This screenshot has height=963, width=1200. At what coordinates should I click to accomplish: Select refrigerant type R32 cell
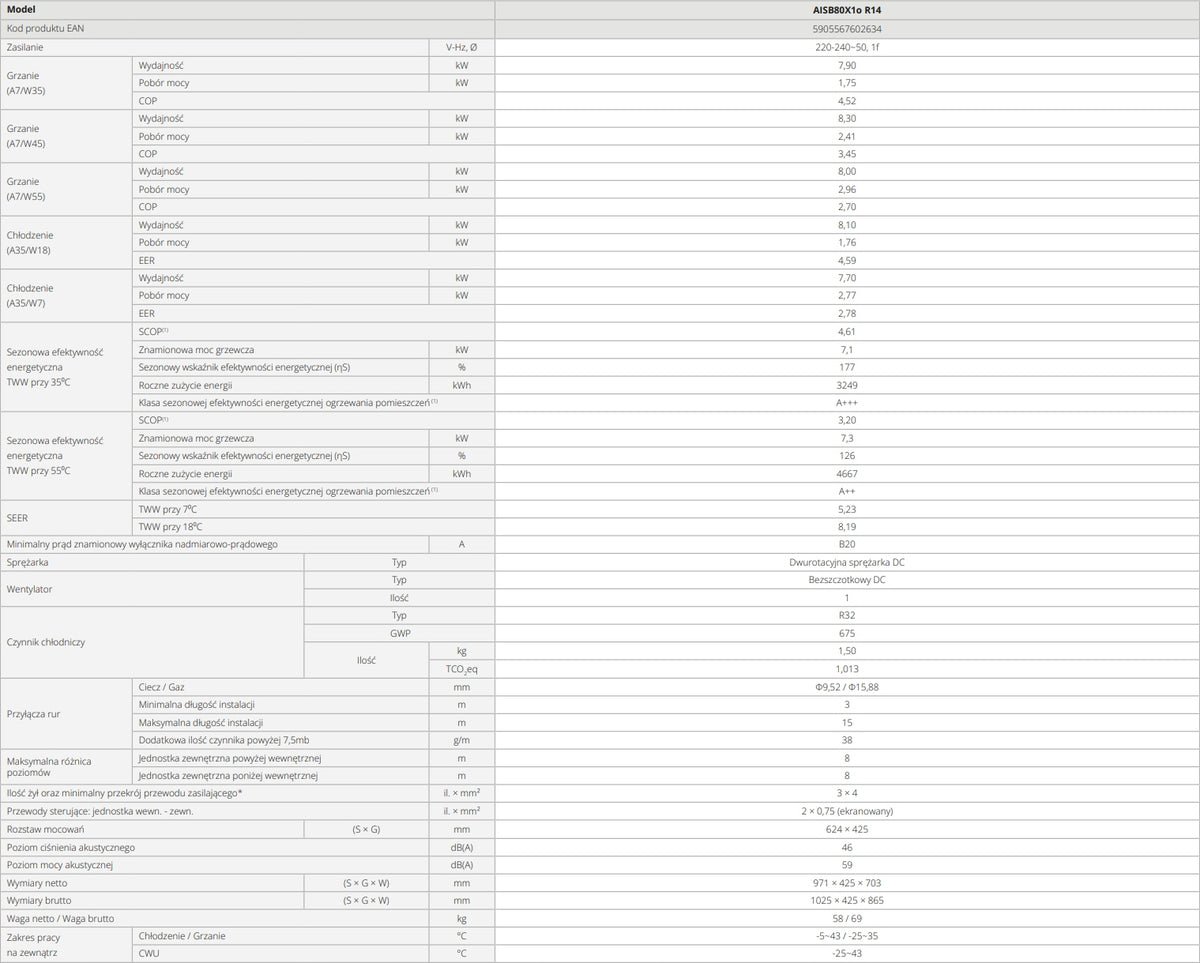coord(847,616)
